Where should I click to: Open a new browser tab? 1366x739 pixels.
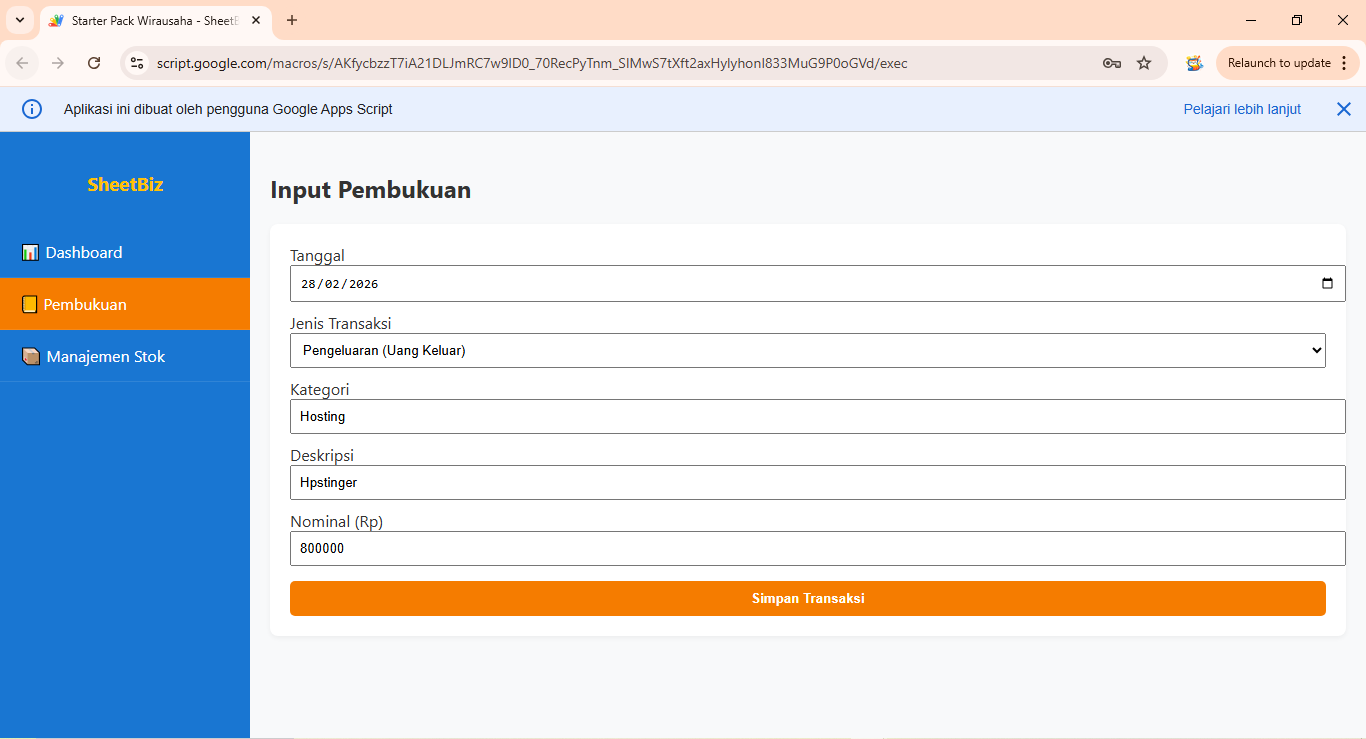(292, 20)
